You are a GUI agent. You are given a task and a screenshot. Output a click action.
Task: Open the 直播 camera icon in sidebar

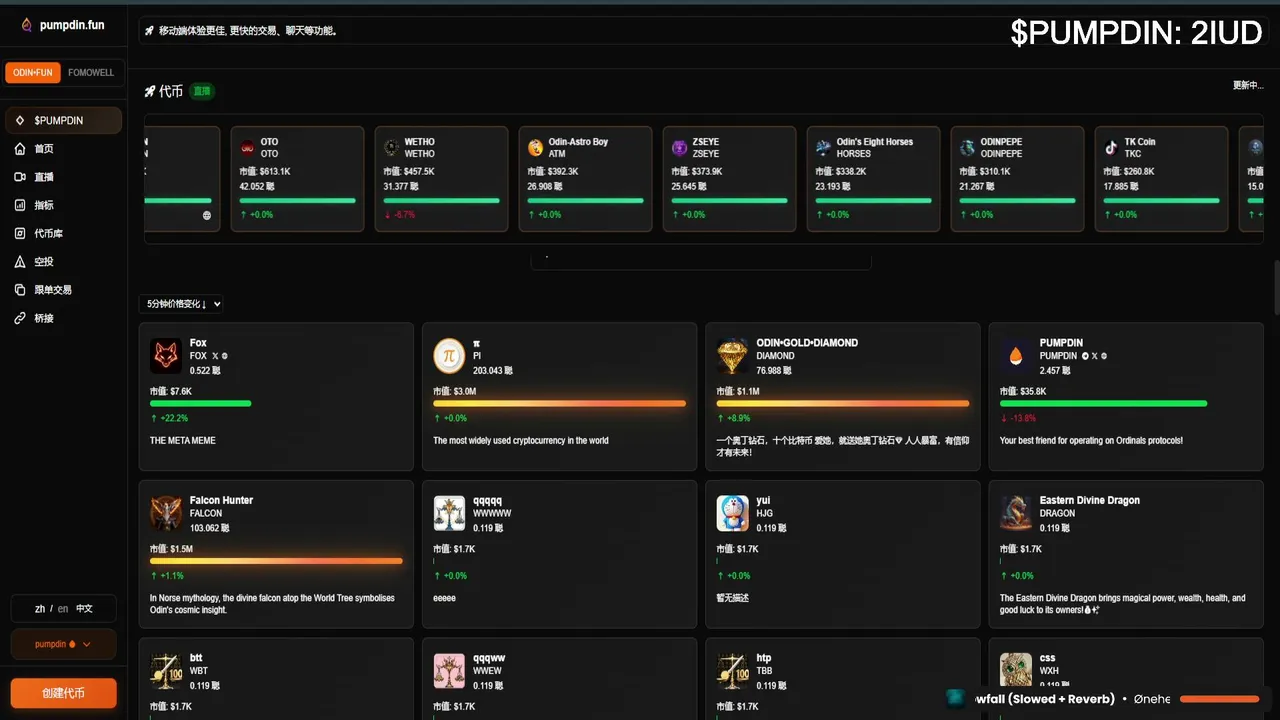[20, 177]
